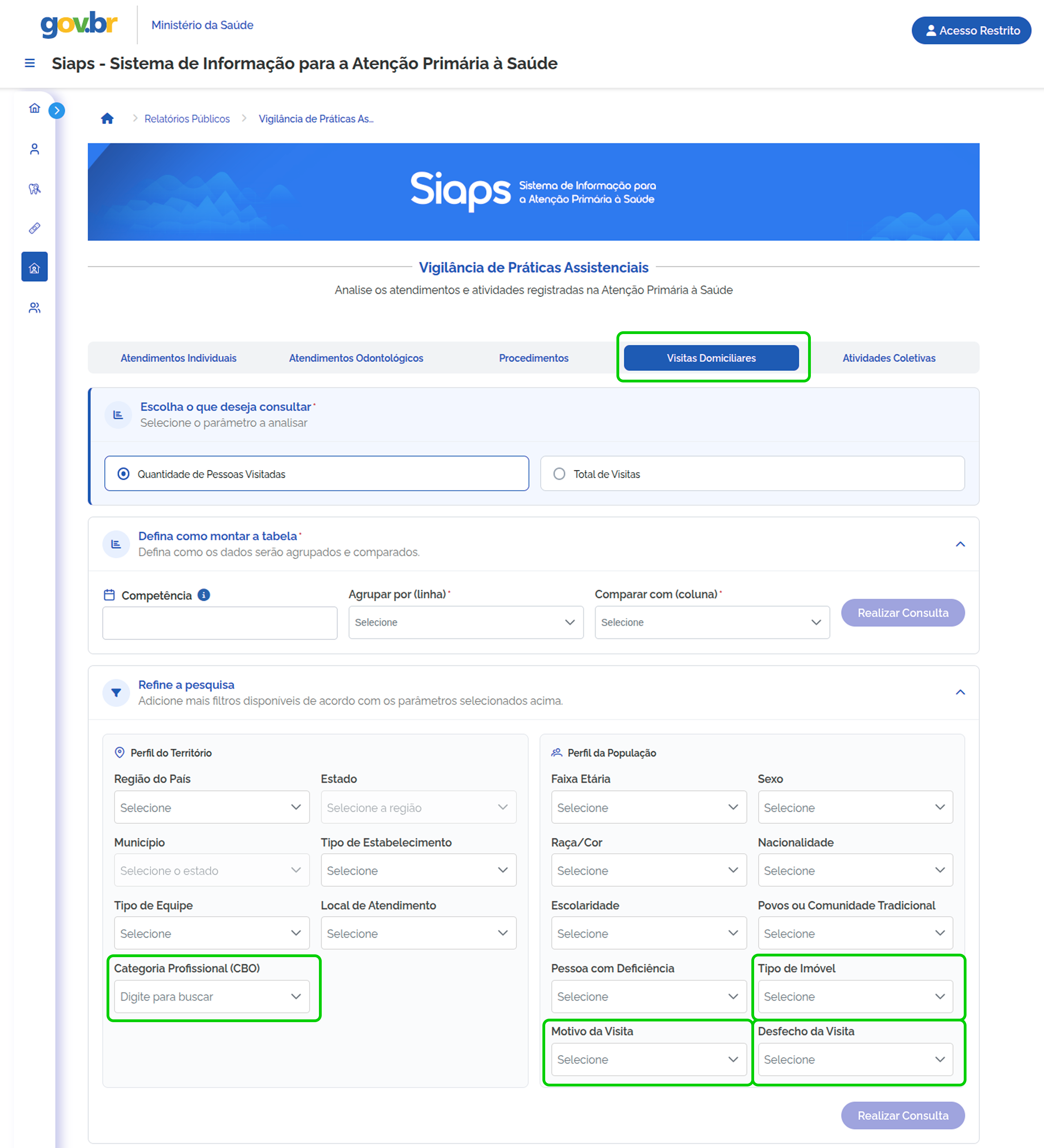The width and height of the screenshot is (1044, 1148).
Task: Open Faixa Etária dropdown
Action: pyautogui.click(x=649, y=807)
